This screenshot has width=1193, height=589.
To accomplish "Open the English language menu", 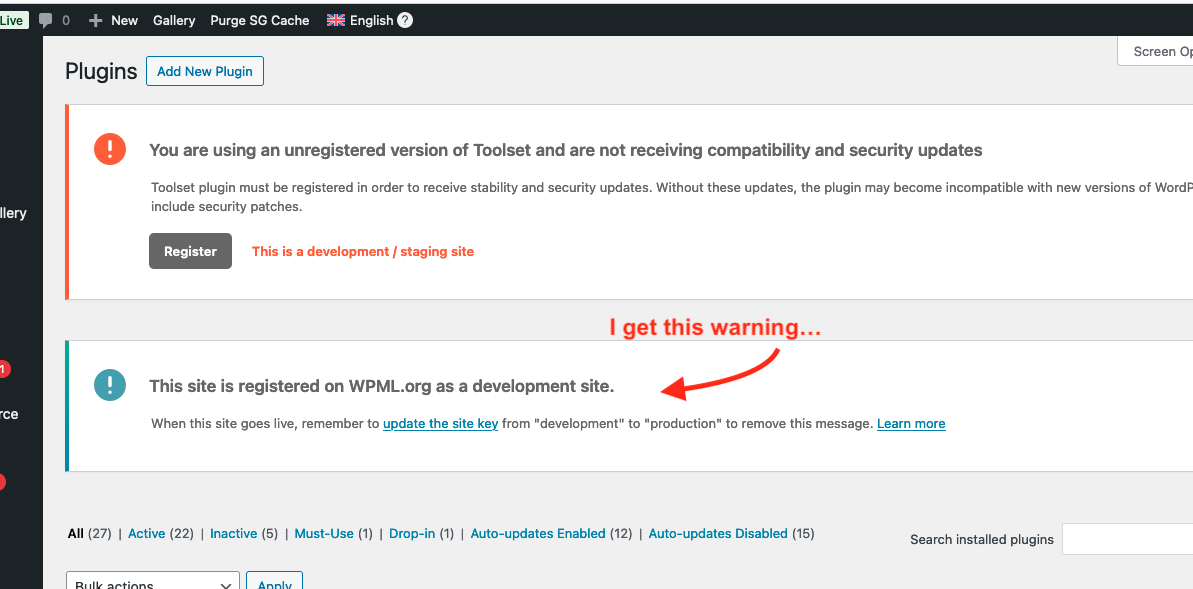I will pos(371,21).
